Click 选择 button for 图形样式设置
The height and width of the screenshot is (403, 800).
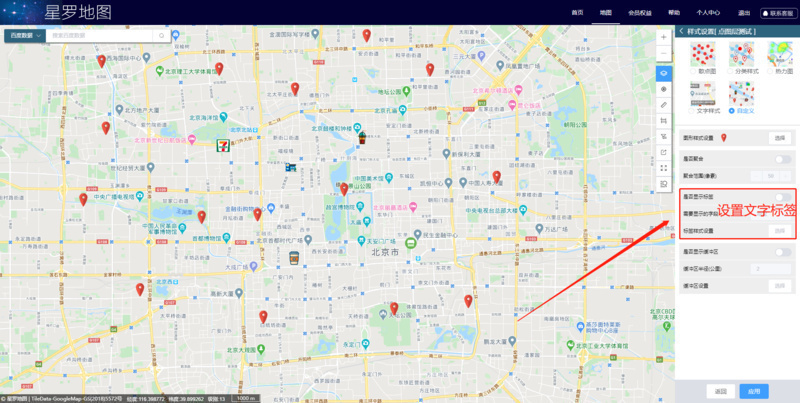coord(780,138)
